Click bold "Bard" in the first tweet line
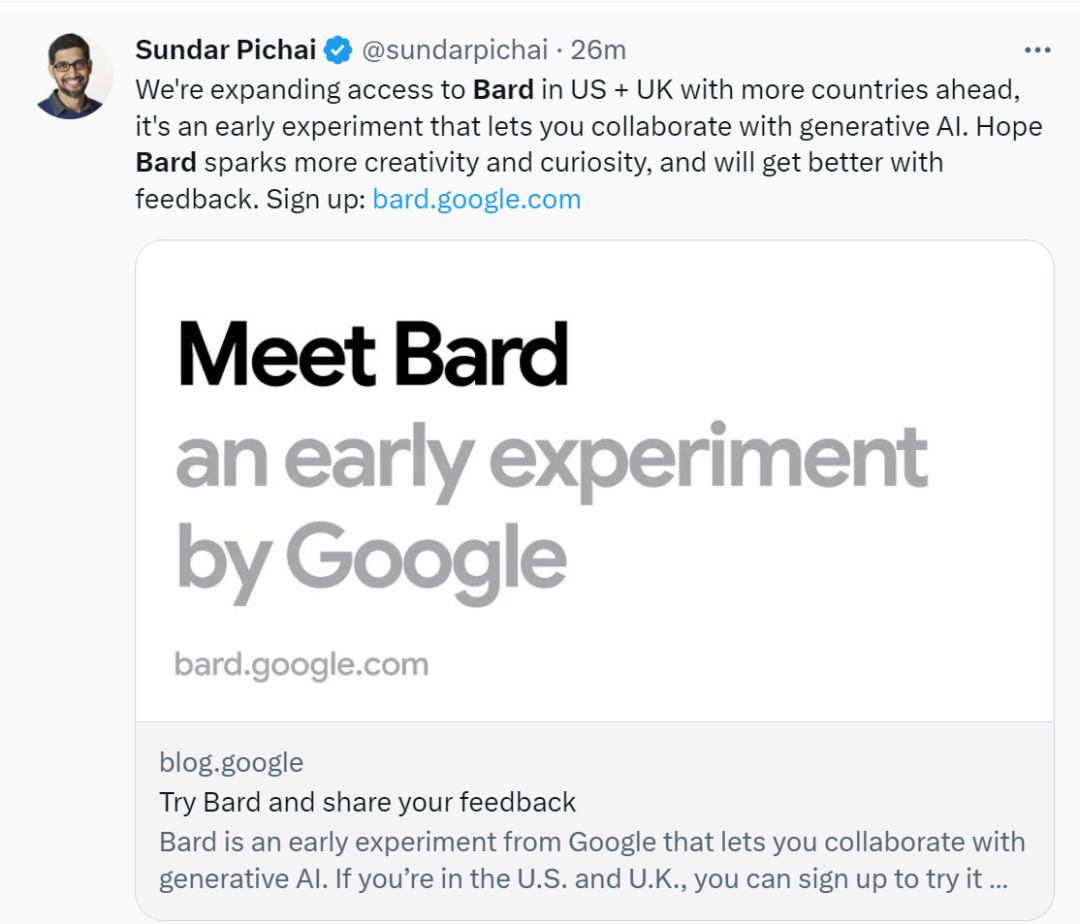1080x924 pixels. pos(503,89)
